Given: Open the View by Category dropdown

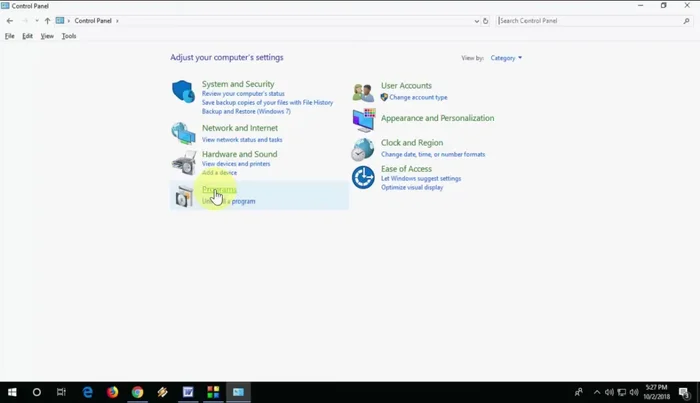Looking at the screenshot, I should (505, 58).
